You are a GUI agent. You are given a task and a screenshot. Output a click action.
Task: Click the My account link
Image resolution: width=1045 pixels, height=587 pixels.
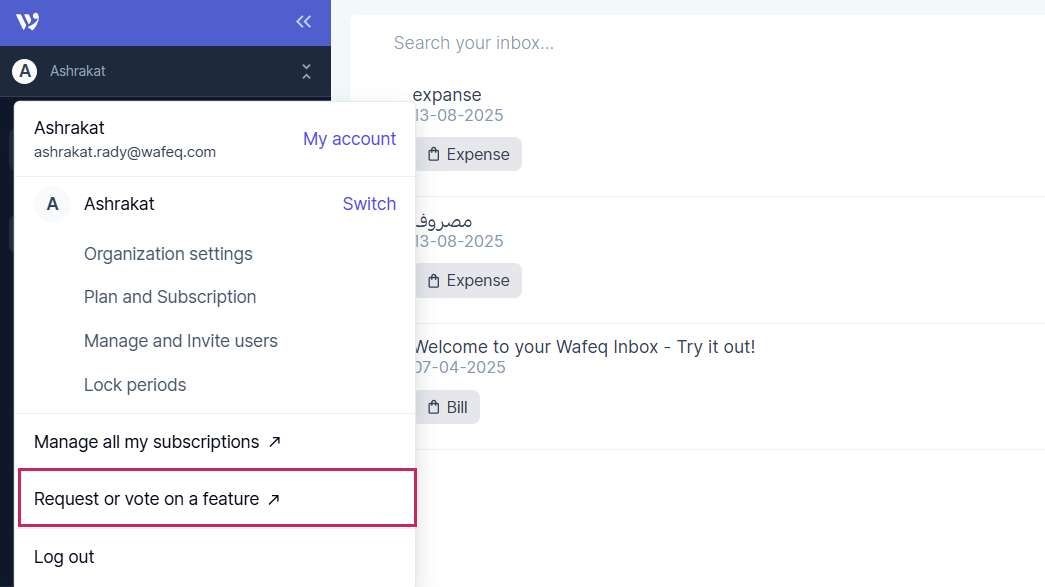tap(349, 139)
